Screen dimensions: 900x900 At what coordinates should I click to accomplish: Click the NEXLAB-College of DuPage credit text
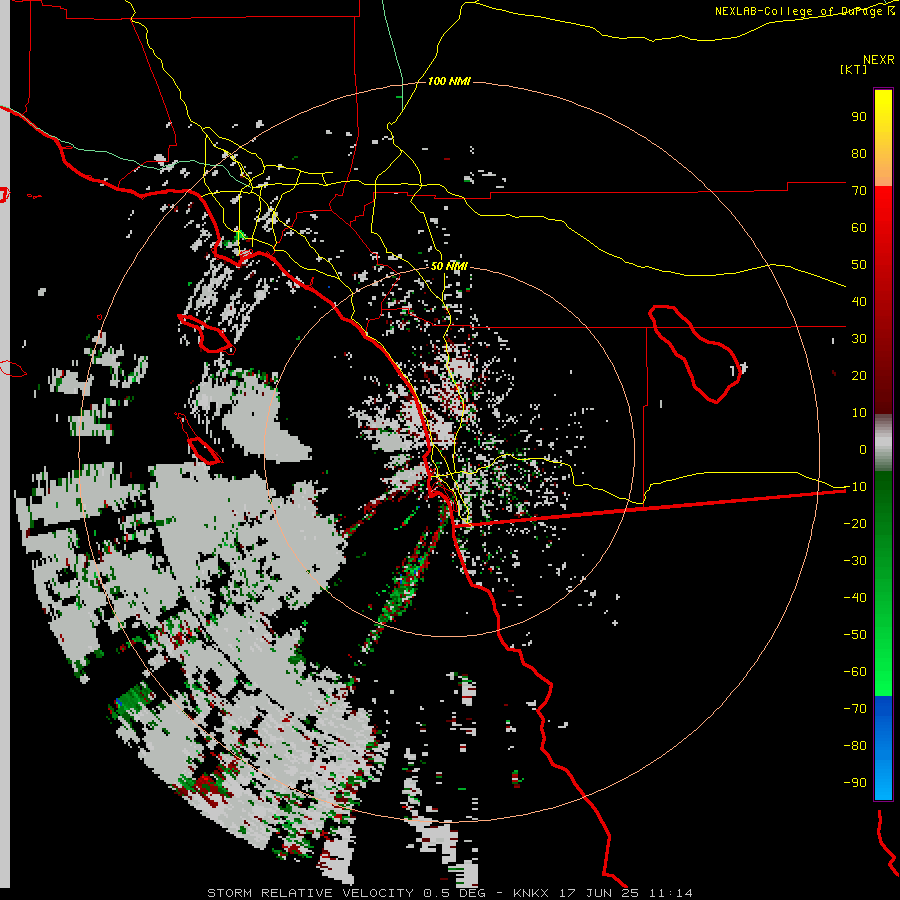point(804,11)
